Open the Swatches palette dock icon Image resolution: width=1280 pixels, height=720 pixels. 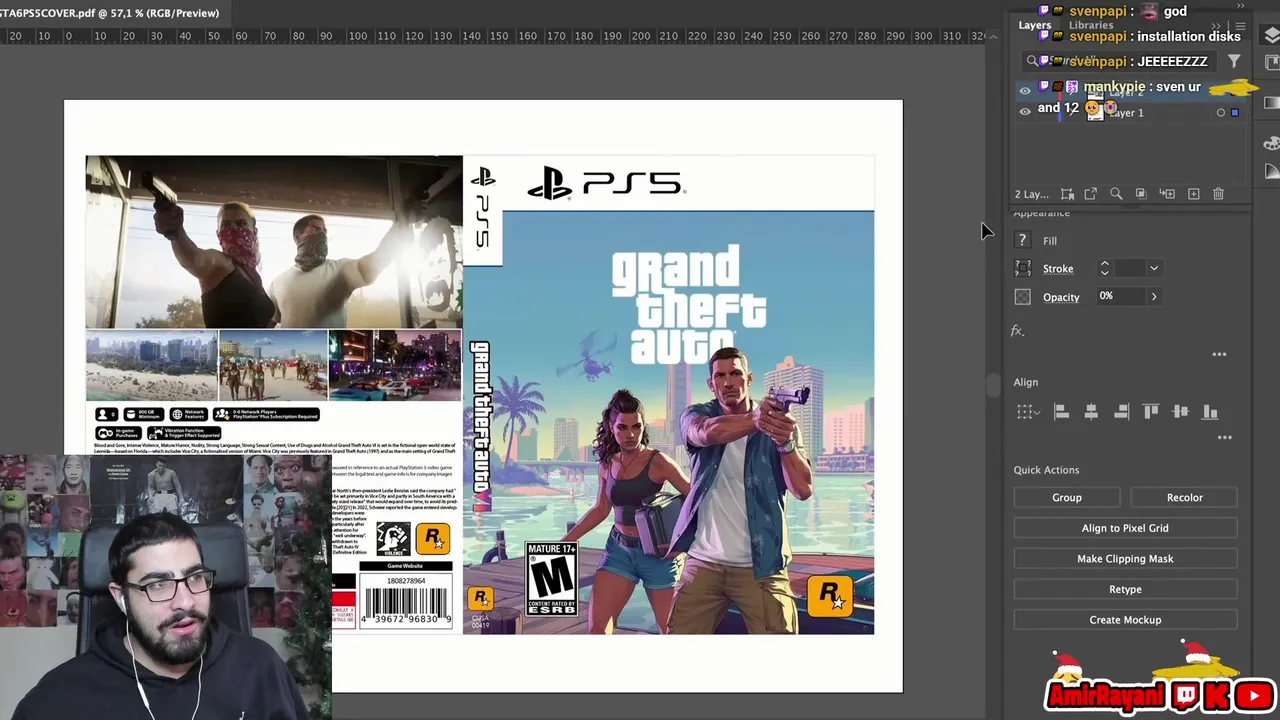[x=1272, y=143]
